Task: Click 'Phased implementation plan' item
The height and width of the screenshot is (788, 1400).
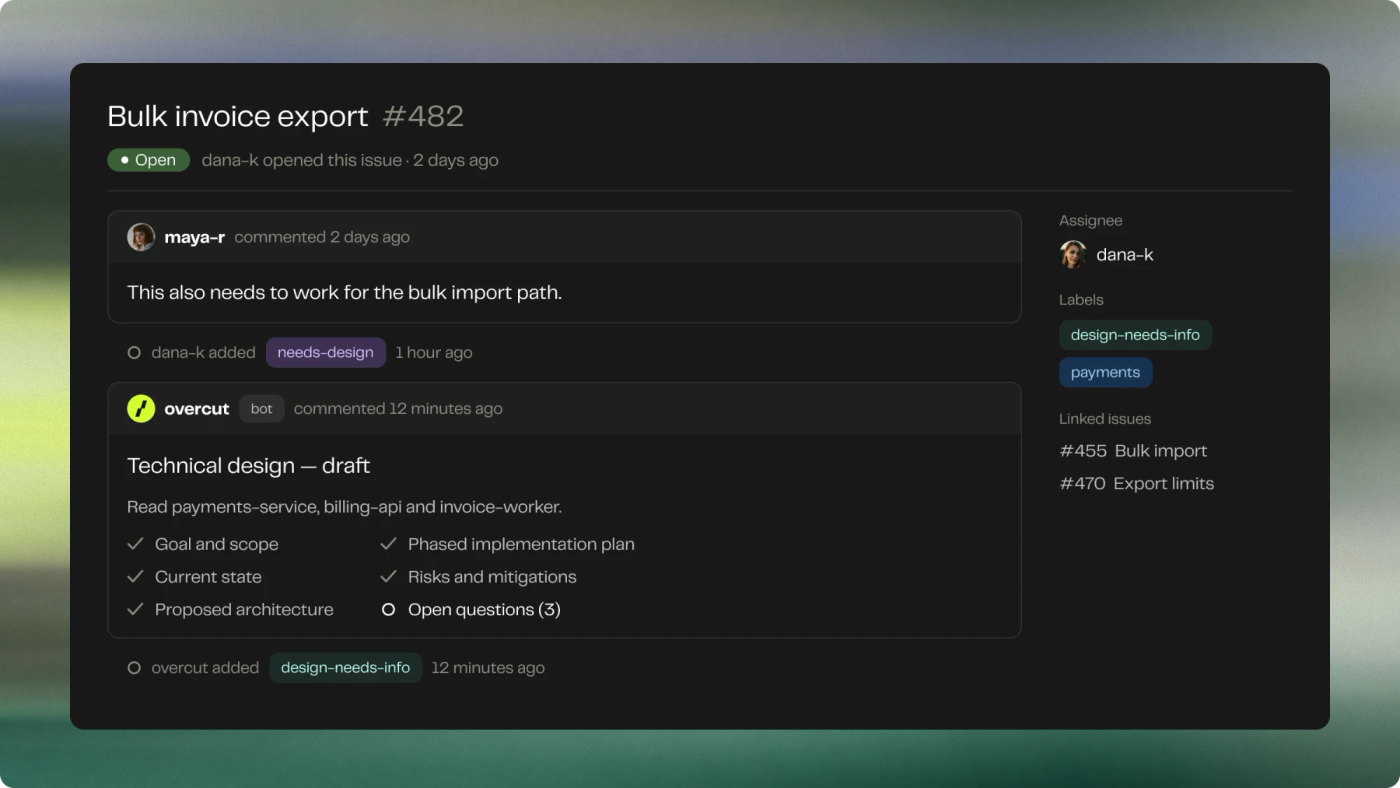Action: 521,544
